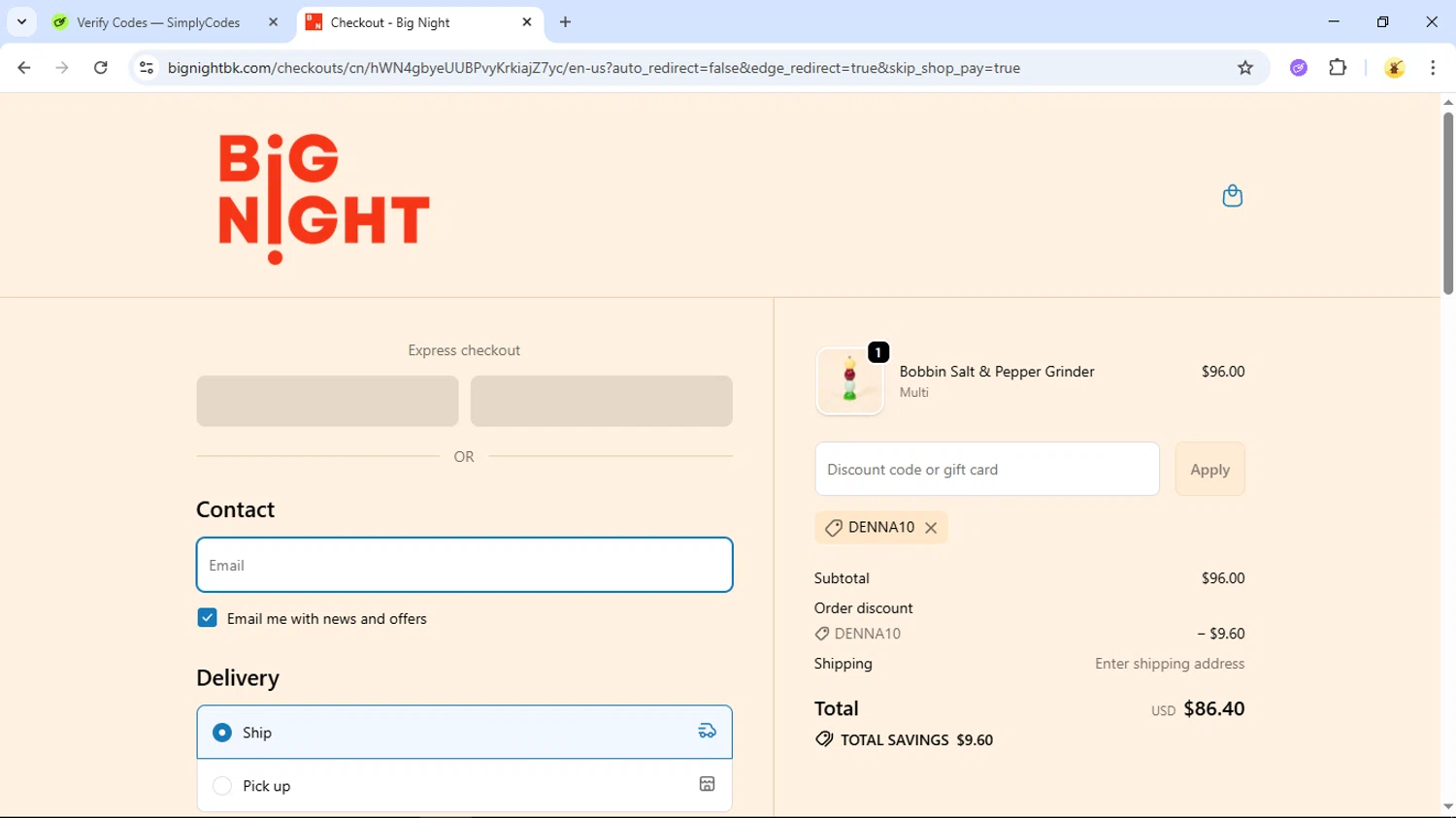Focus the Discount code or gift card field
The image size is (1456, 818).
[x=987, y=470]
